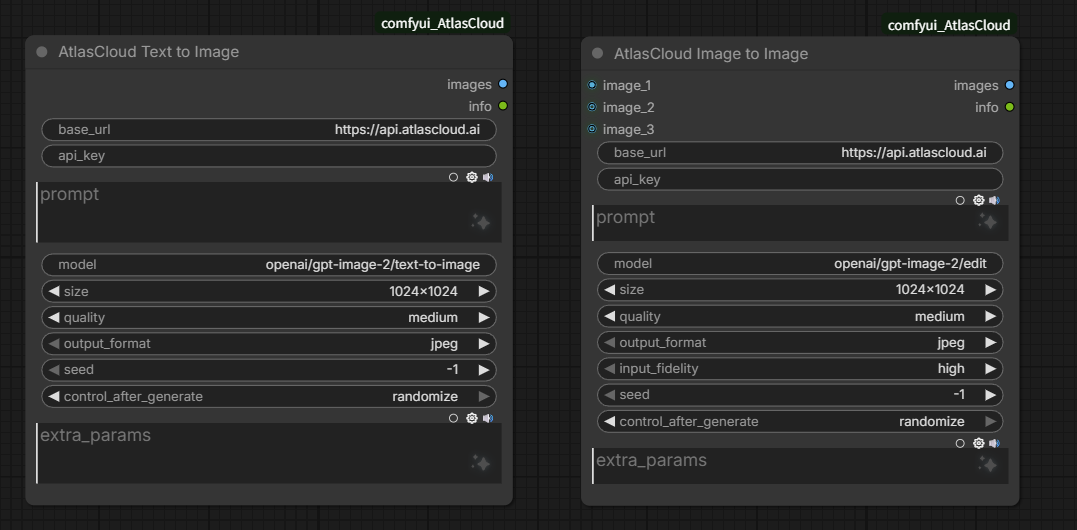Image resolution: width=1077 pixels, height=530 pixels.
Task: Select next size in Text to Image node
Action: click(484, 291)
